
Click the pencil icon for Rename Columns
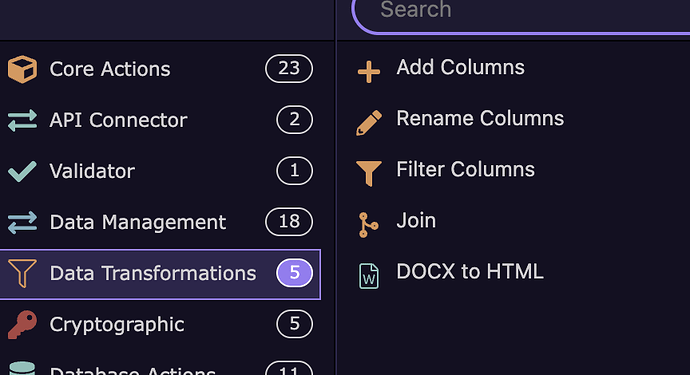pos(369,123)
